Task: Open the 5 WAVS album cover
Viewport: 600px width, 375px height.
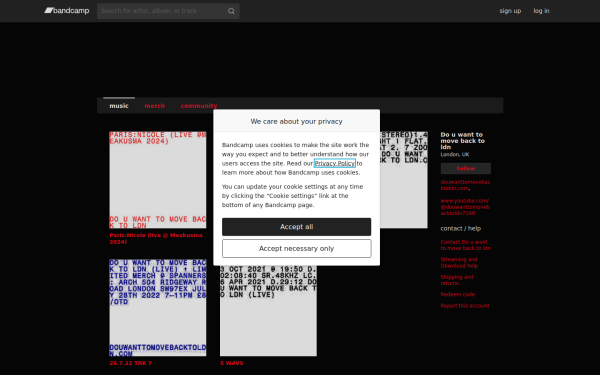Action: click(268, 311)
